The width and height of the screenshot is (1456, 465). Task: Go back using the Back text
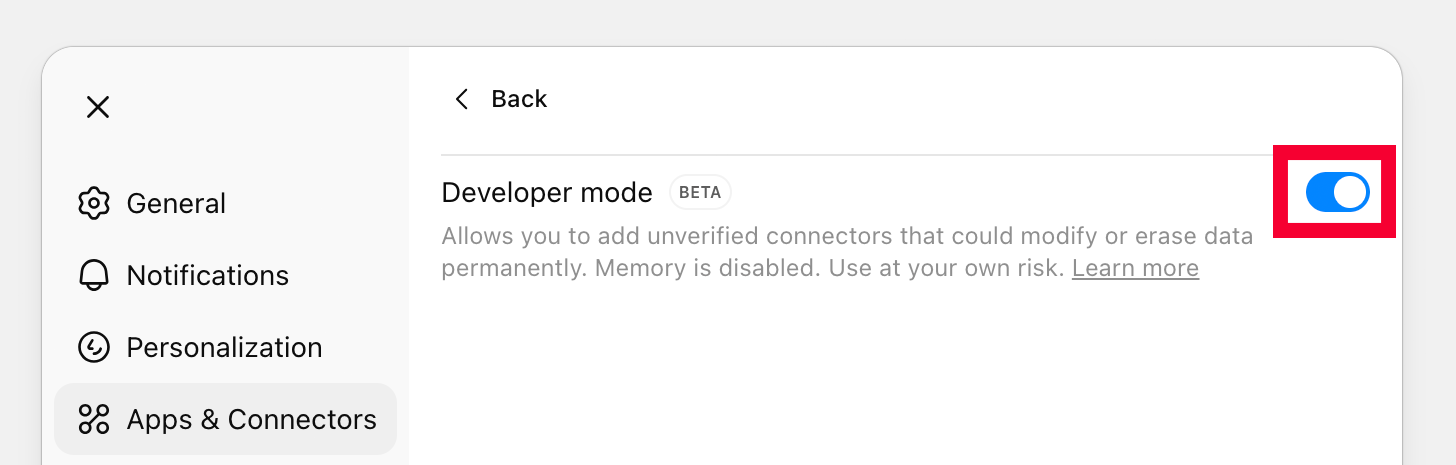[x=519, y=99]
